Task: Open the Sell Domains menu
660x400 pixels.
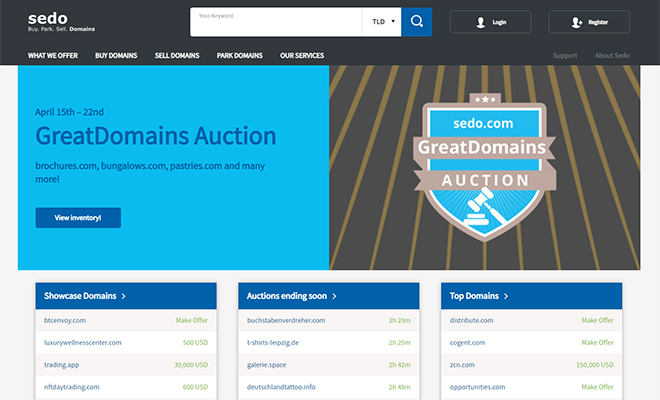Action: 178,55
